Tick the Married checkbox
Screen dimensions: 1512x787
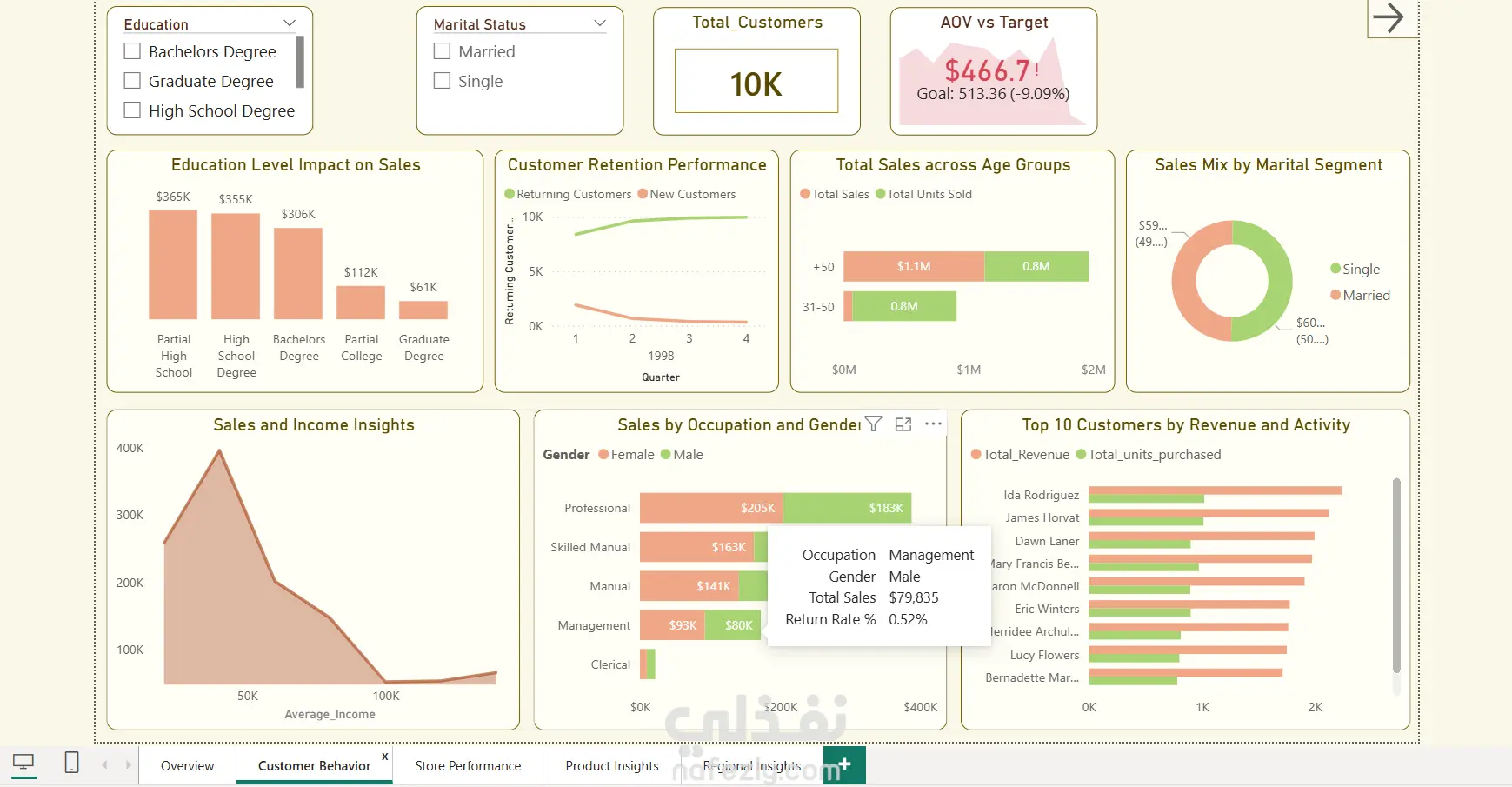(x=442, y=51)
